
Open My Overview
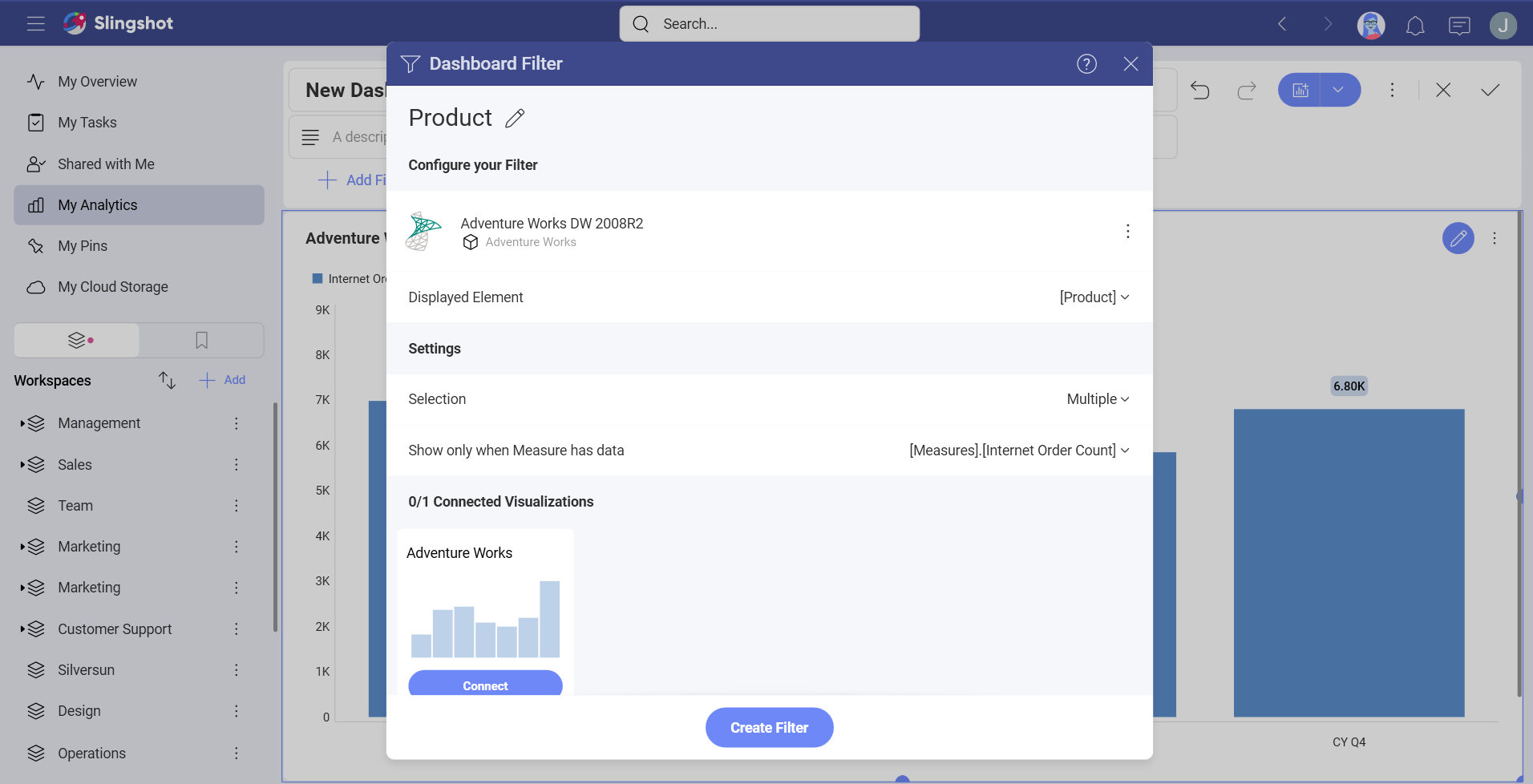tap(139, 82)
